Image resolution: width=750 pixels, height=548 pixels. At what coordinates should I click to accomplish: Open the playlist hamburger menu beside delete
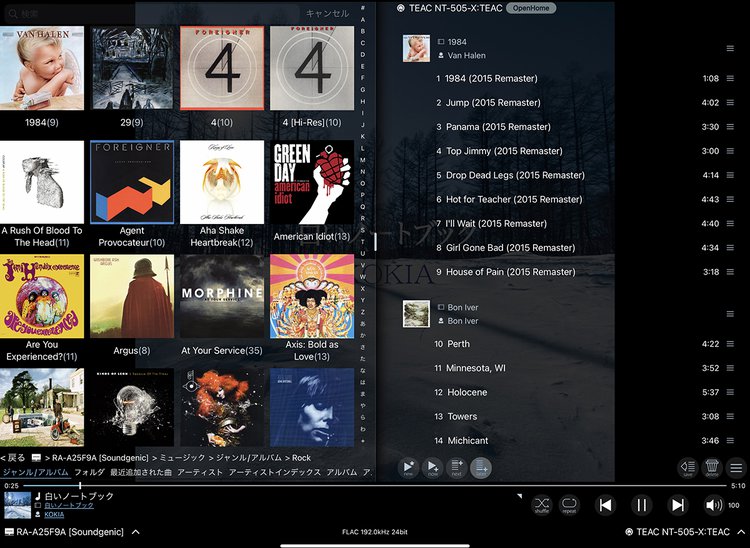pyautogui.click(x=736, y=468)
